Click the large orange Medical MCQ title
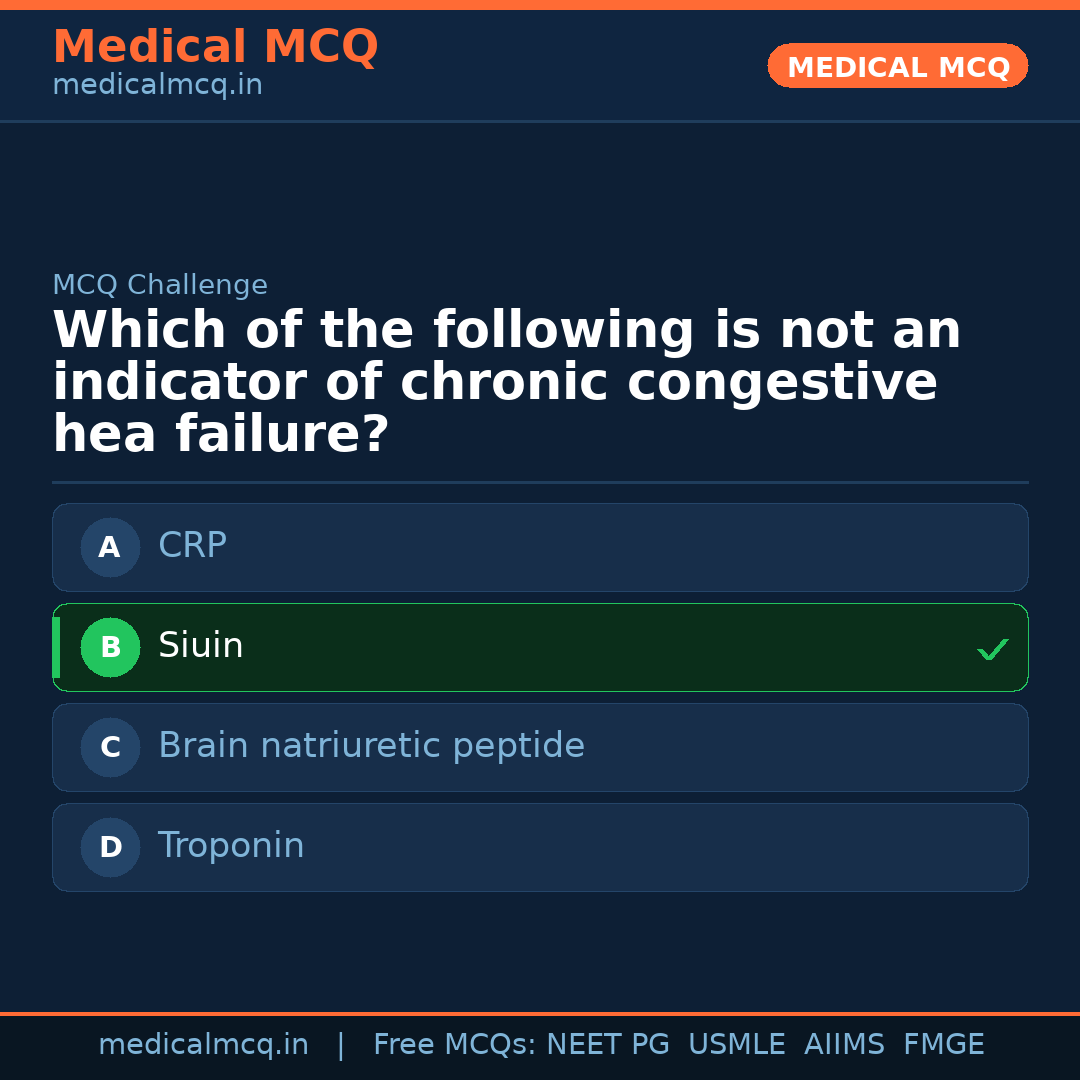Image resolution: width=1080 pixels, height=1080 pixels. tap(215, 47)
